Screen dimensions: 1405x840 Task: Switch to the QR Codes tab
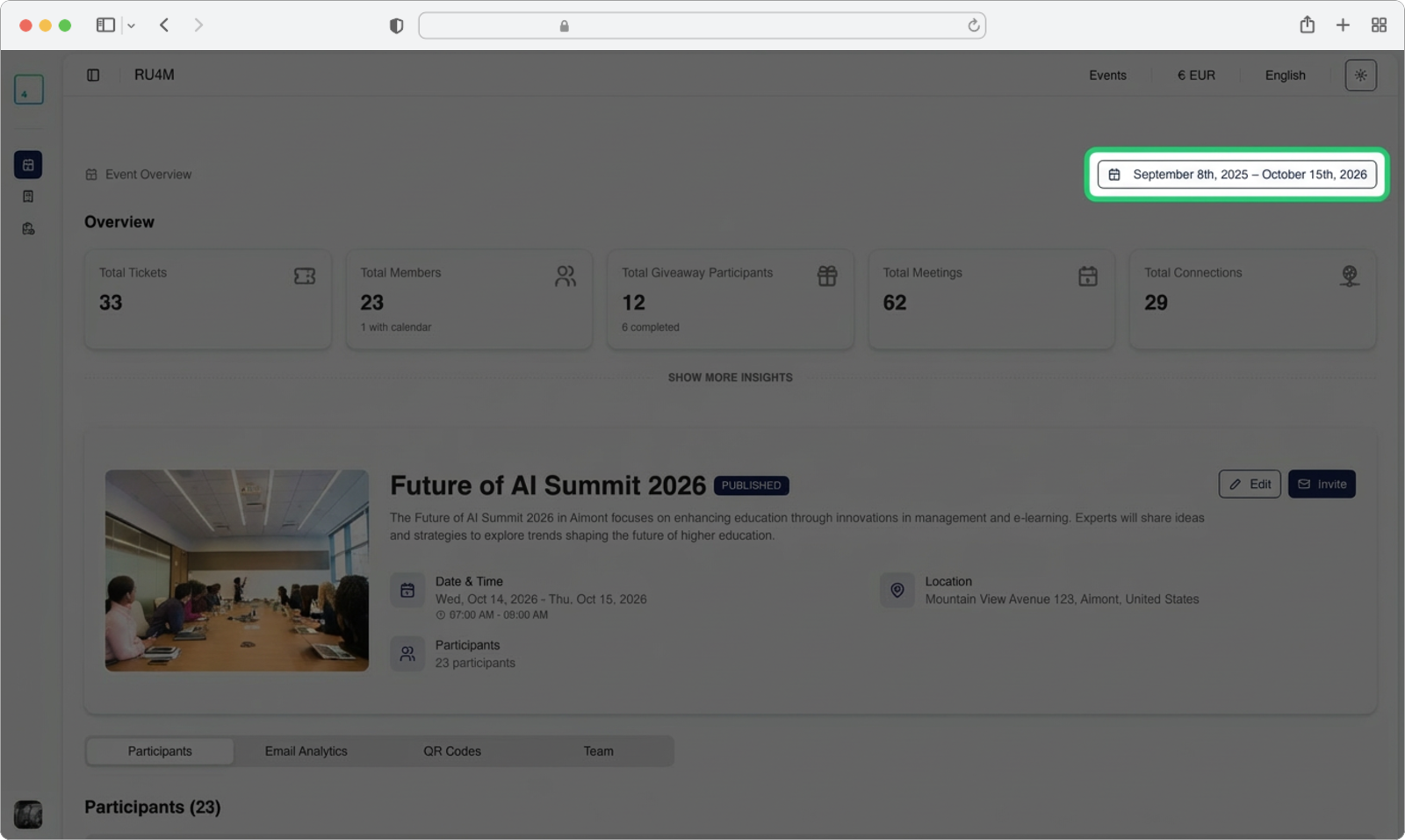tap(452, 751)
